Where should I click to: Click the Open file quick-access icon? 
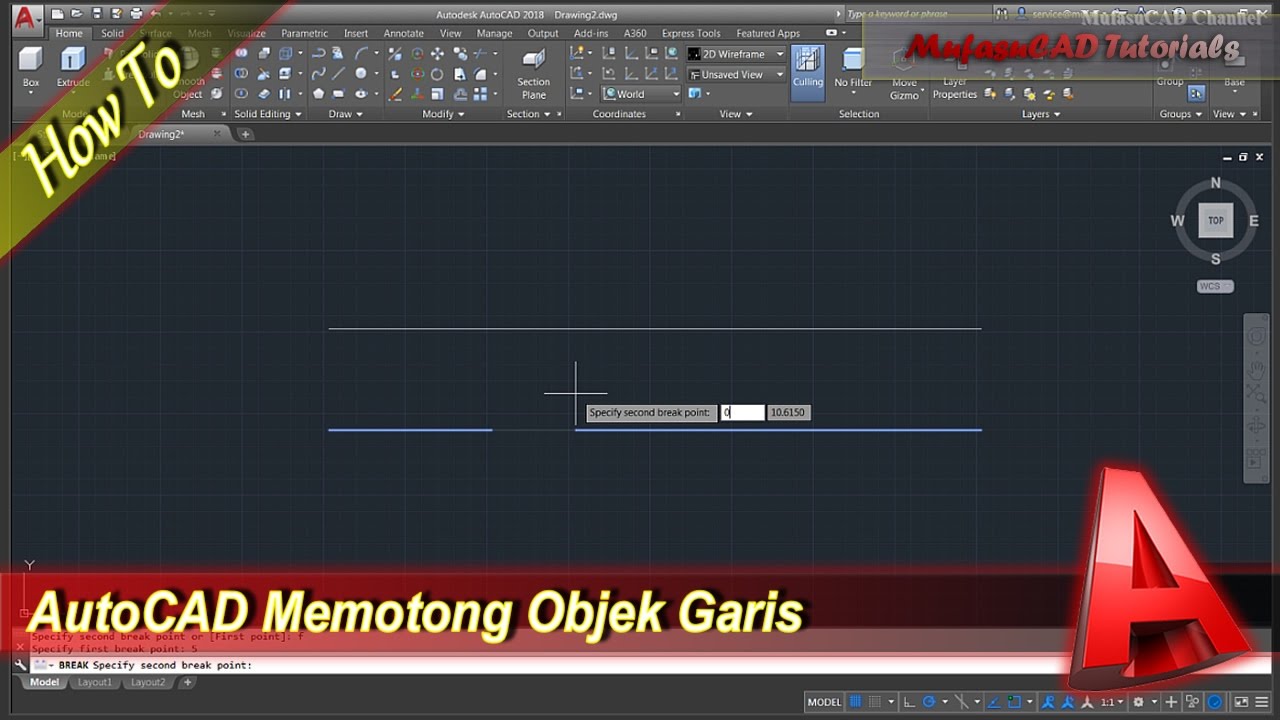click(x=77, y=14)
